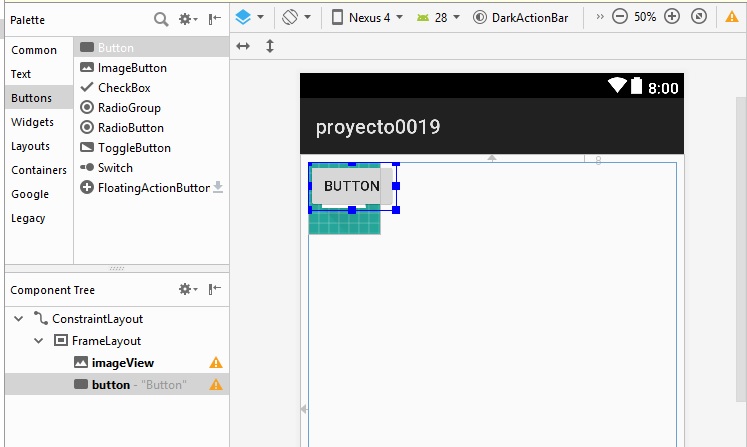This screenshot has width=747, height=447.
Task: Click the DarkActionBar theme selector
Action: point(521,17)
